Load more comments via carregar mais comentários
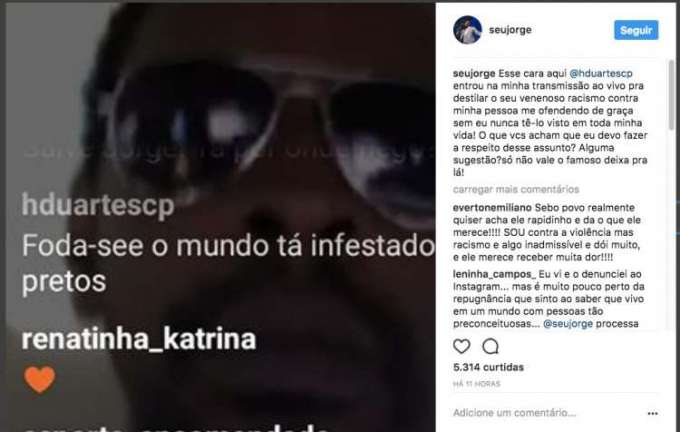680x432 pixels. (x=516, y=190)
